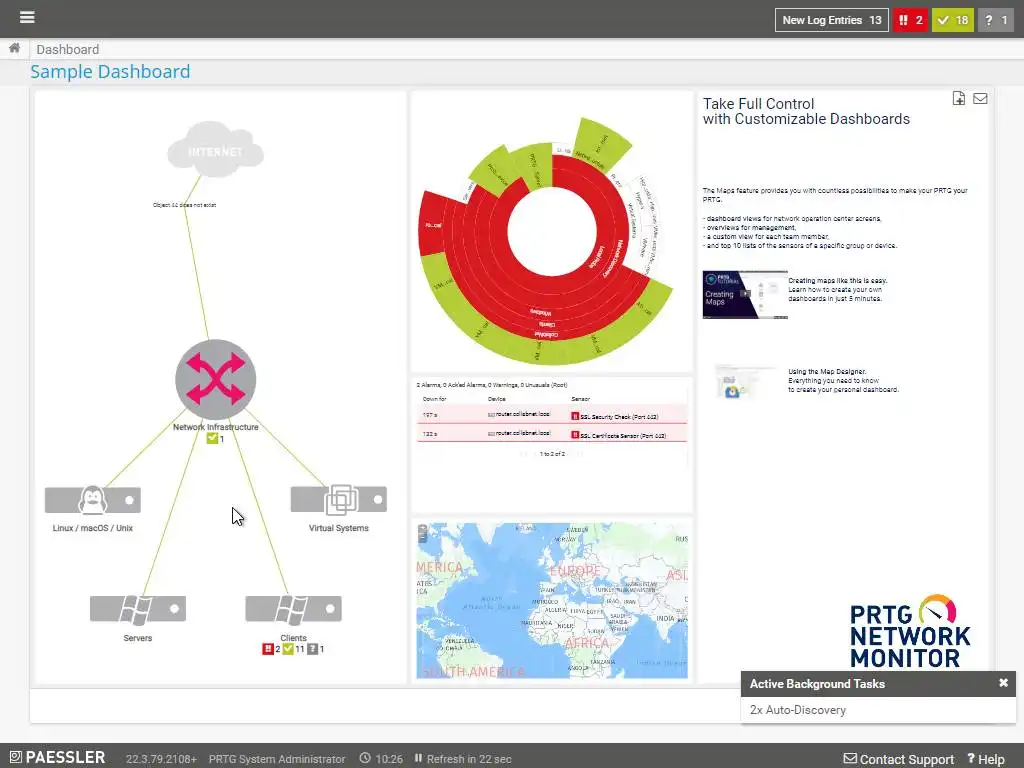
Task: Click red down count 2 under Clients
Action: click(x=271, y=649)
